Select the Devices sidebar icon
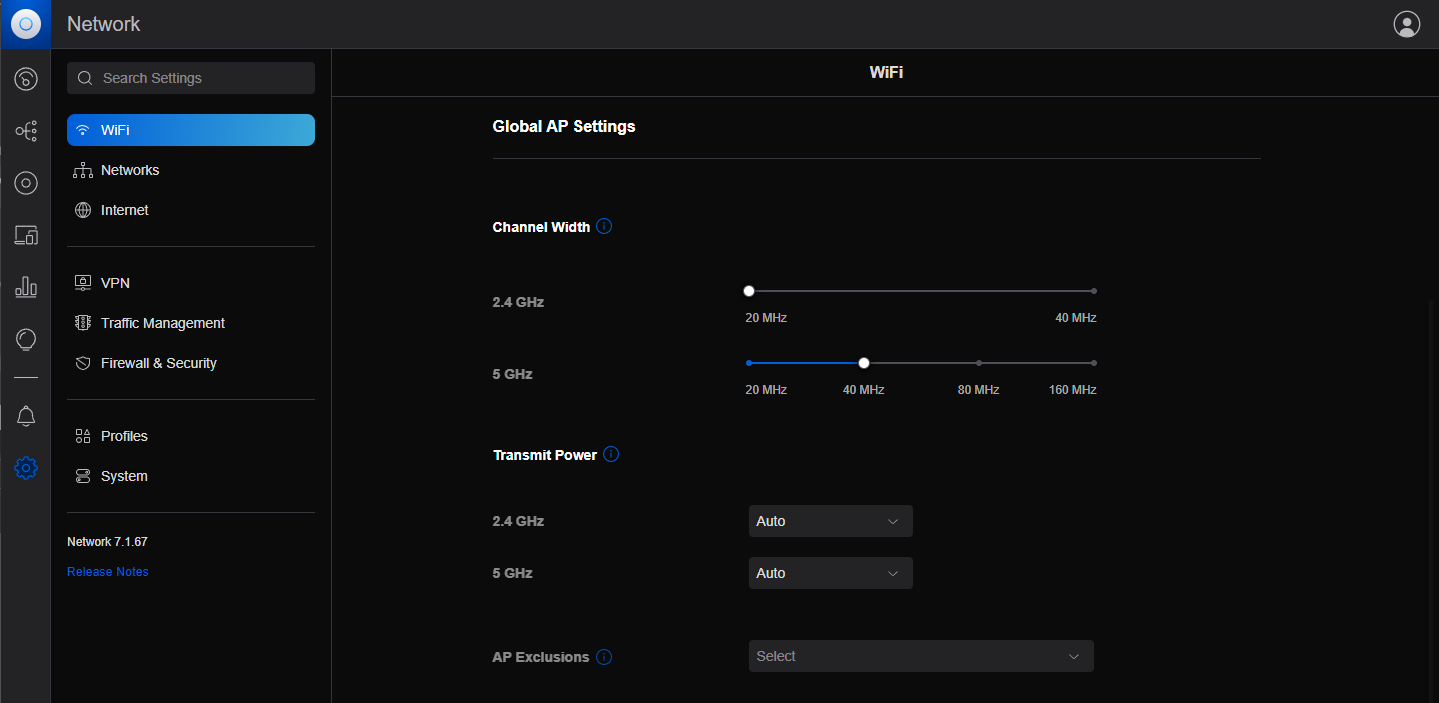Image resolution: width=1439 pixels, height=703 pixels. click(25, 183)
